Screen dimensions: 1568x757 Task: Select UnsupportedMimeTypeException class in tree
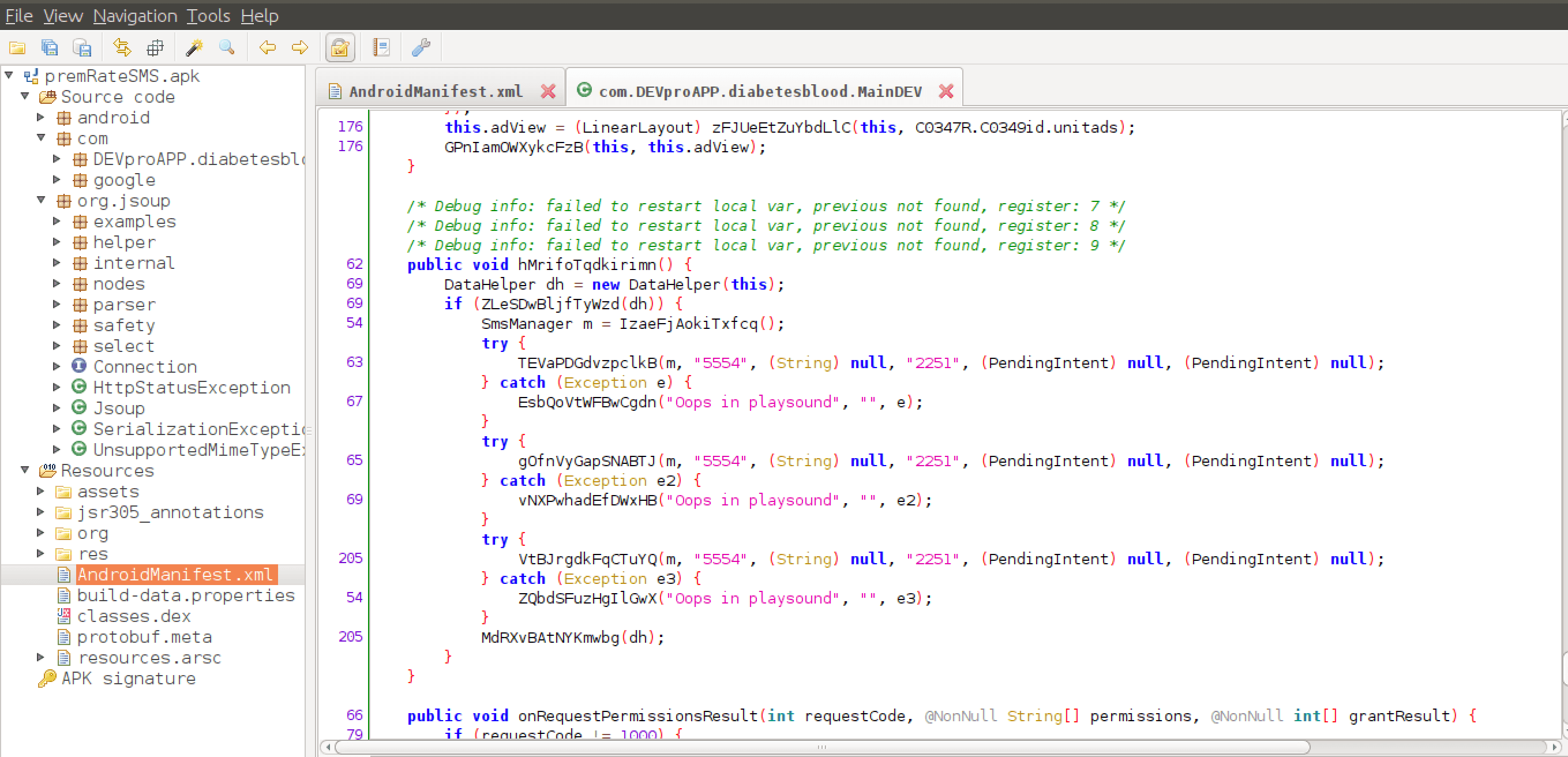(199, 449)
